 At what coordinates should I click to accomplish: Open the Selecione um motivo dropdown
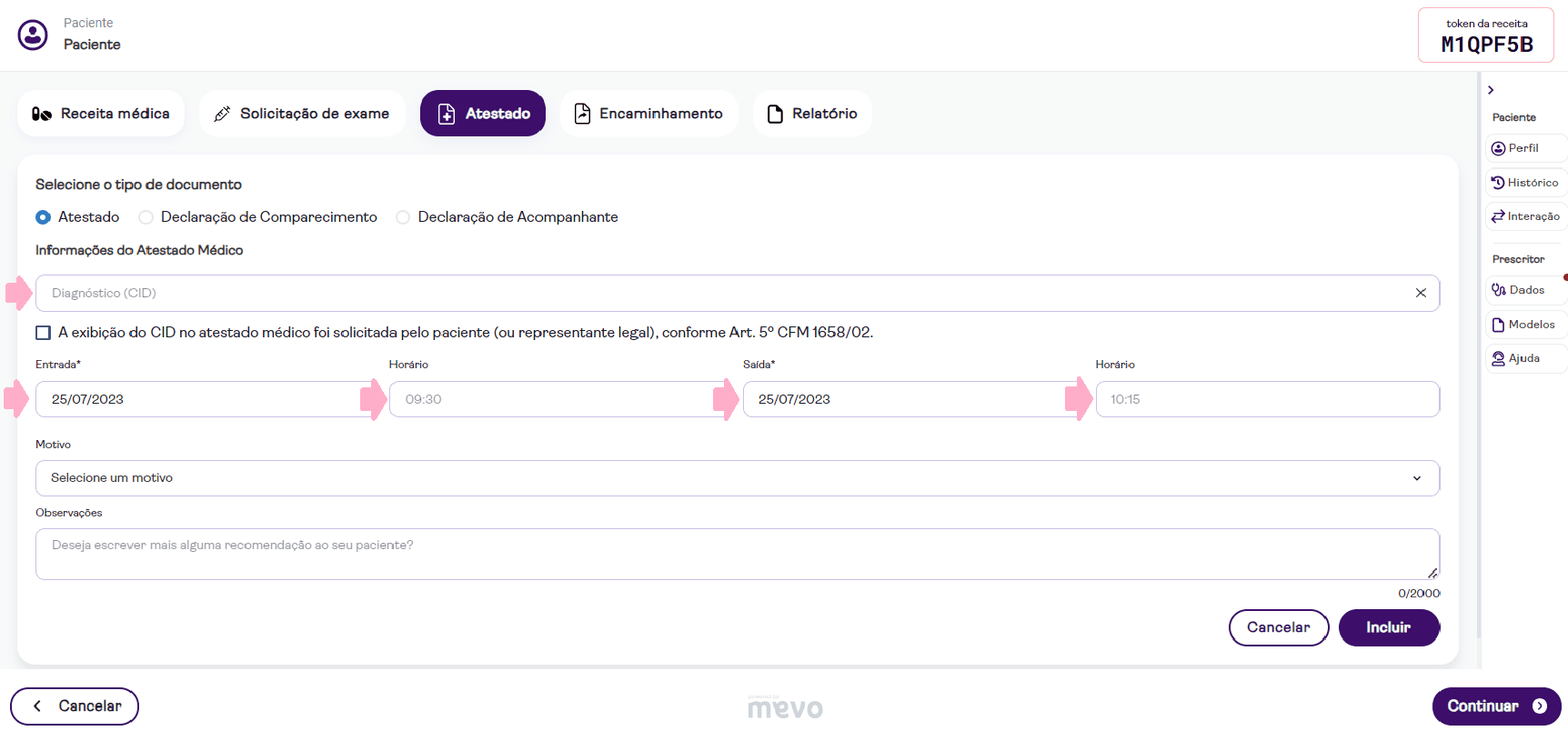[x=737, y=478]
